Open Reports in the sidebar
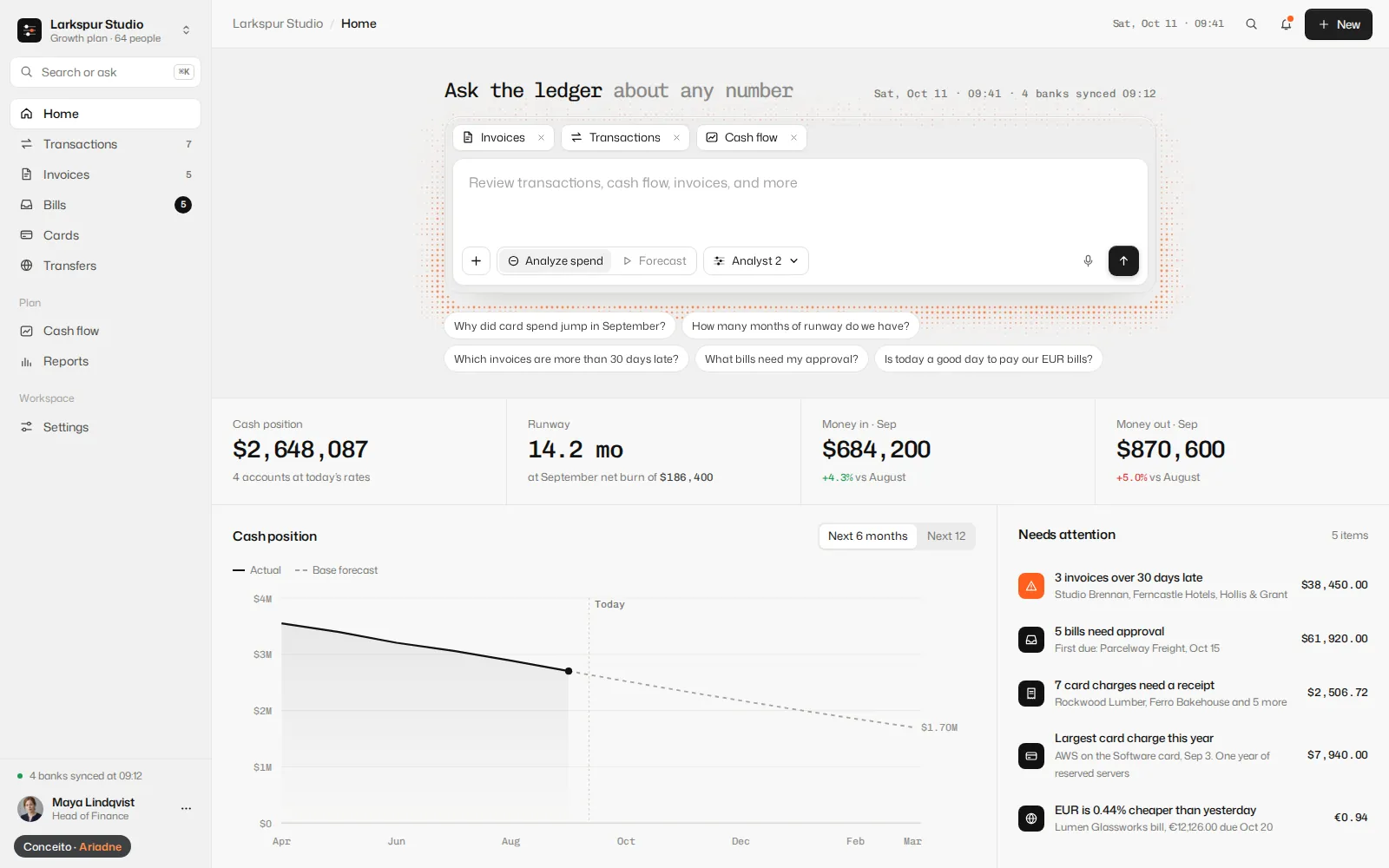Screen dimensions: 1389x868 pyautogui.click(x=105, y=361)
